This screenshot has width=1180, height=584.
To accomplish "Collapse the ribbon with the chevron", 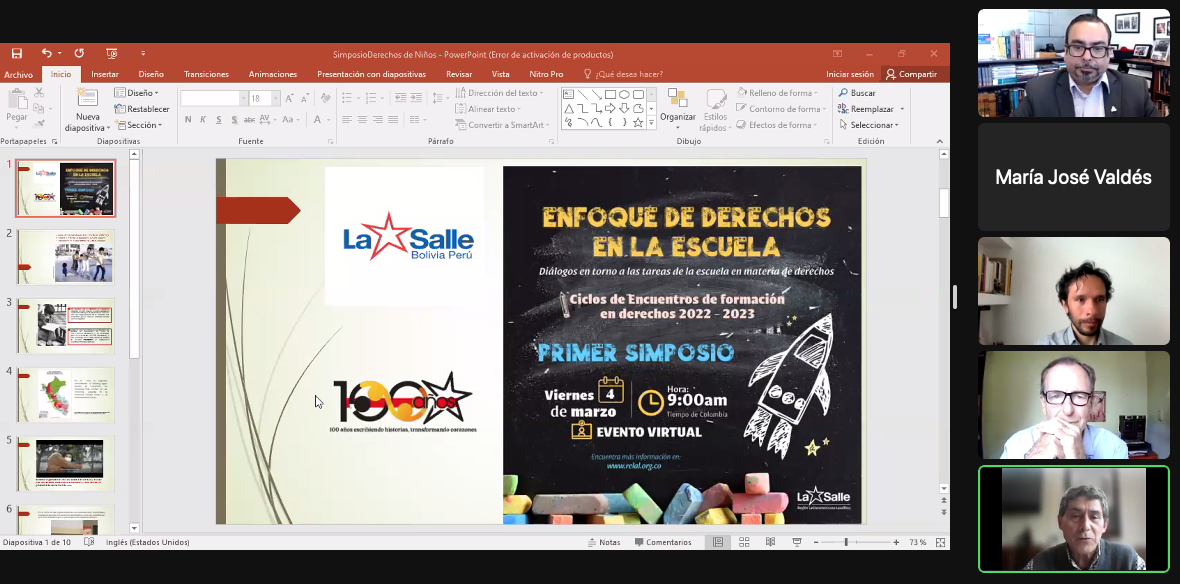I will pos(939,141).
